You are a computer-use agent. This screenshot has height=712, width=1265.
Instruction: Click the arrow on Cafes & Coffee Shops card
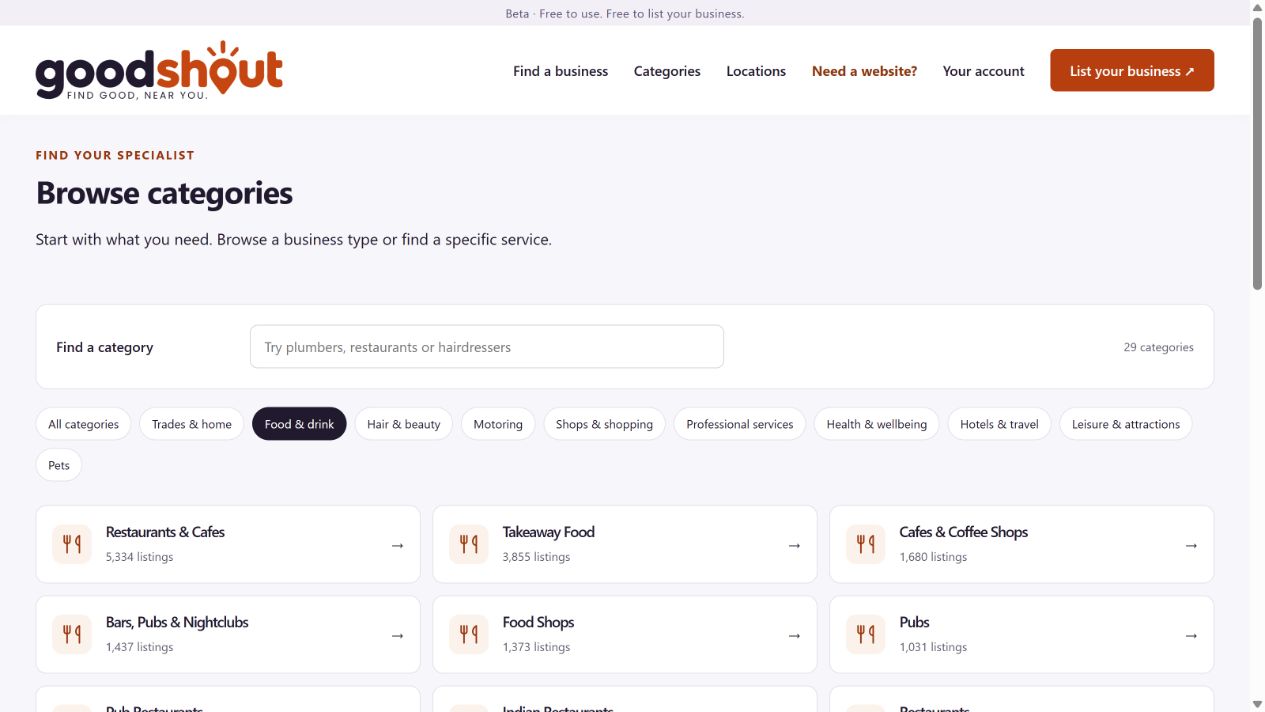[x=1191, y=545]
